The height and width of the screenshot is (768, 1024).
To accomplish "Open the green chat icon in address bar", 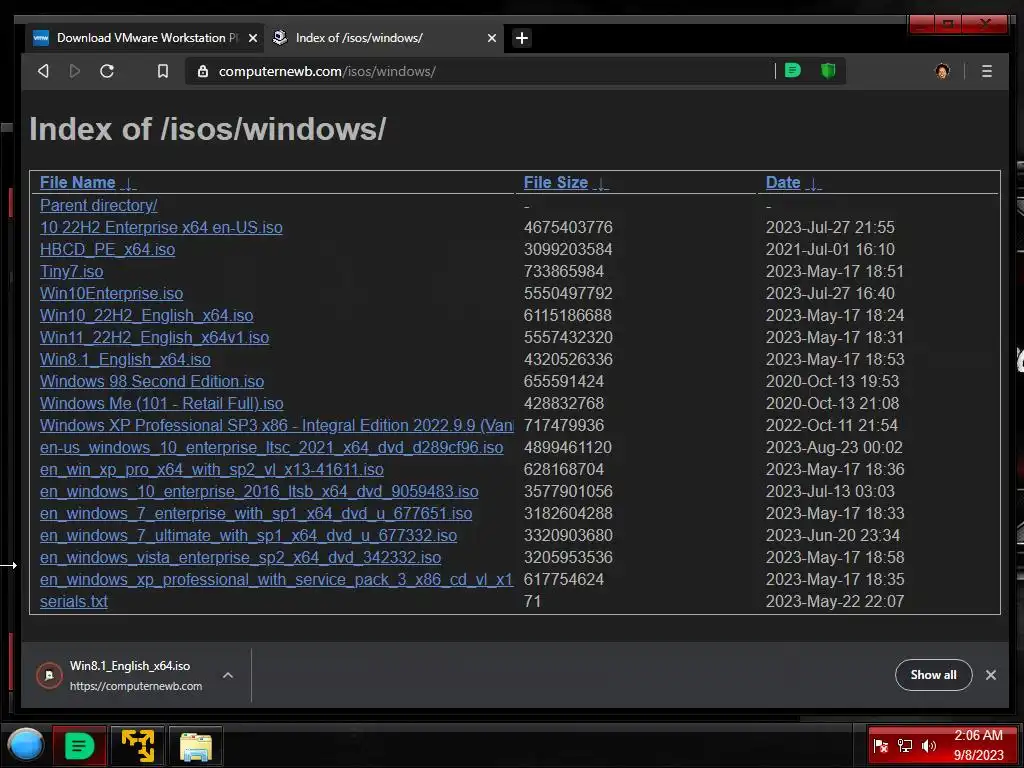I will click(x=793, y=71).
